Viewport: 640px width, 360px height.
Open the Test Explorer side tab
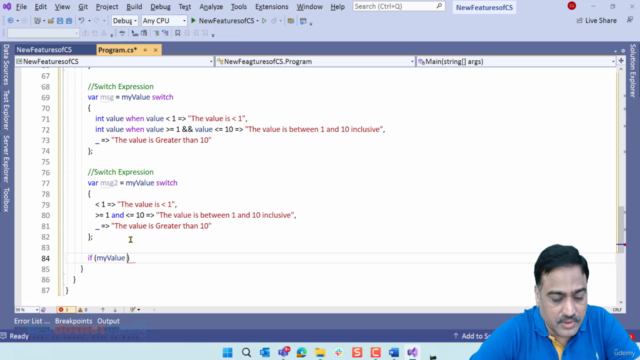(x=6, y=110)
